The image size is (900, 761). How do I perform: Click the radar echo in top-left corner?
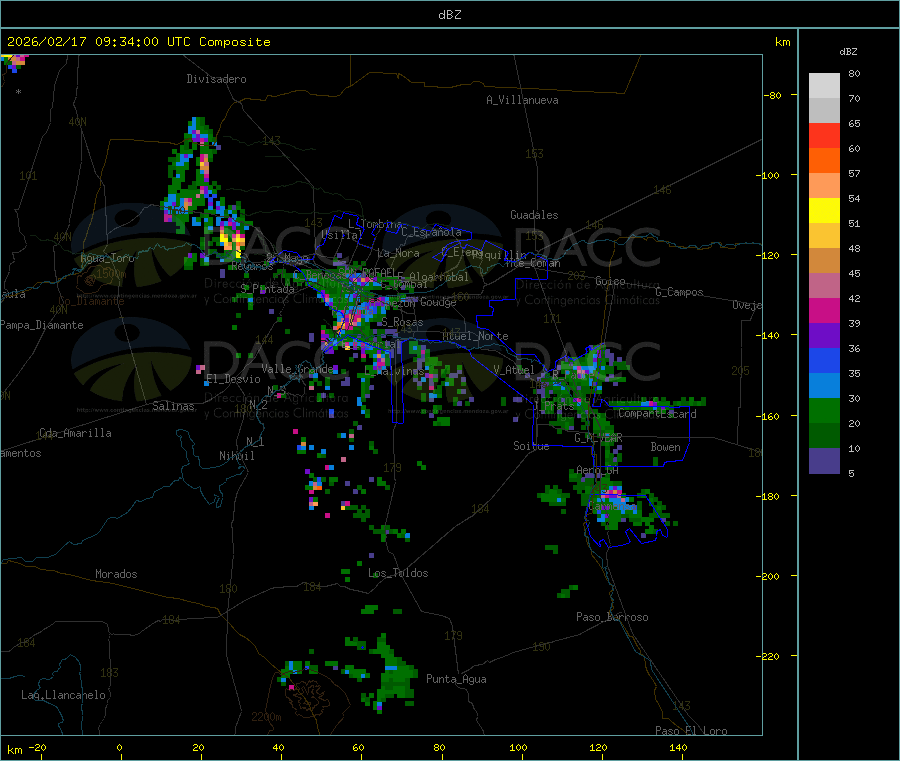coord(14,62)
